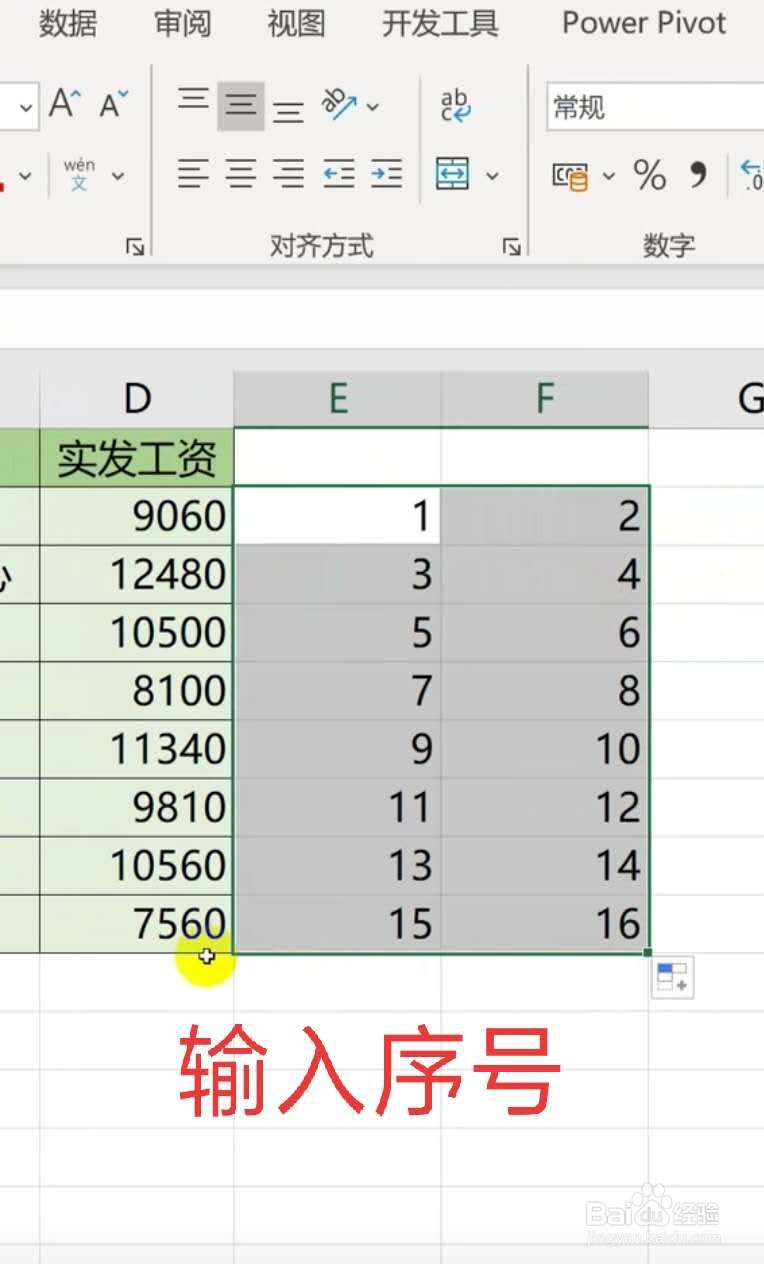Decrease the cell indent

pos(339,175)
